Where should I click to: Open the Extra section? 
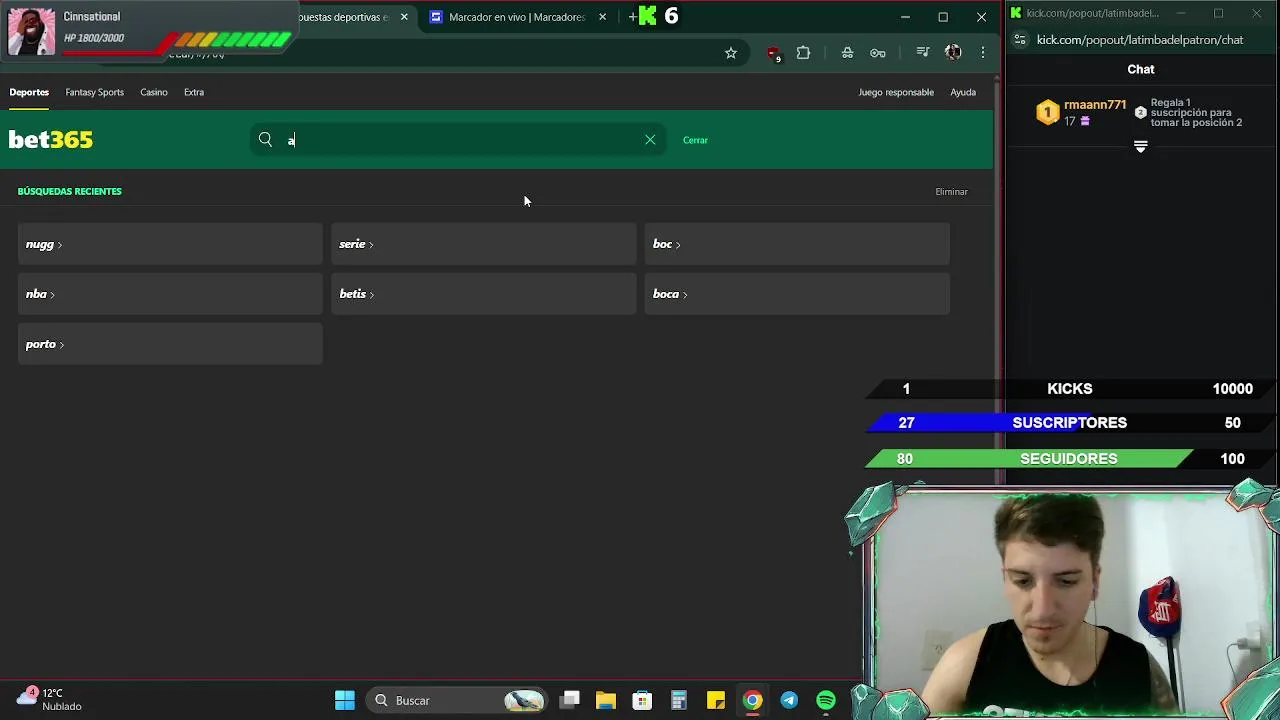pos(194,92)
